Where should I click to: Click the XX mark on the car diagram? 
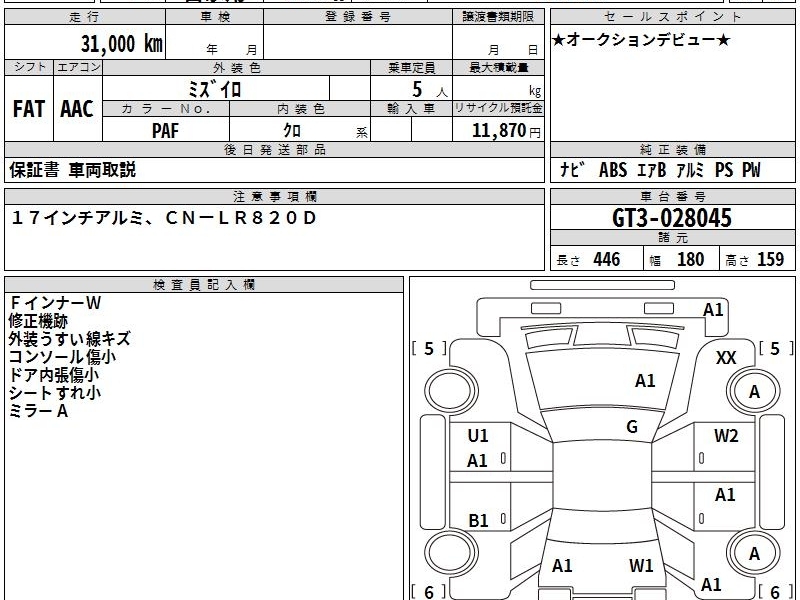(726, 358)
